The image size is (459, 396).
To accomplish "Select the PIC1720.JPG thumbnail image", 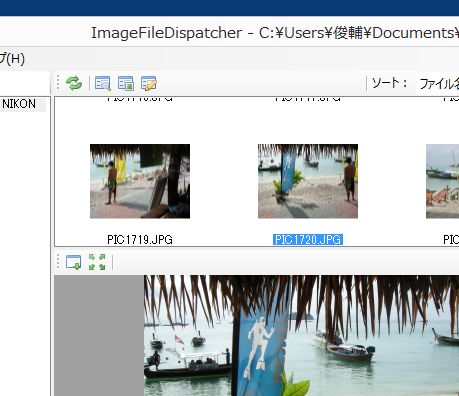I will [x=308, y=181].
